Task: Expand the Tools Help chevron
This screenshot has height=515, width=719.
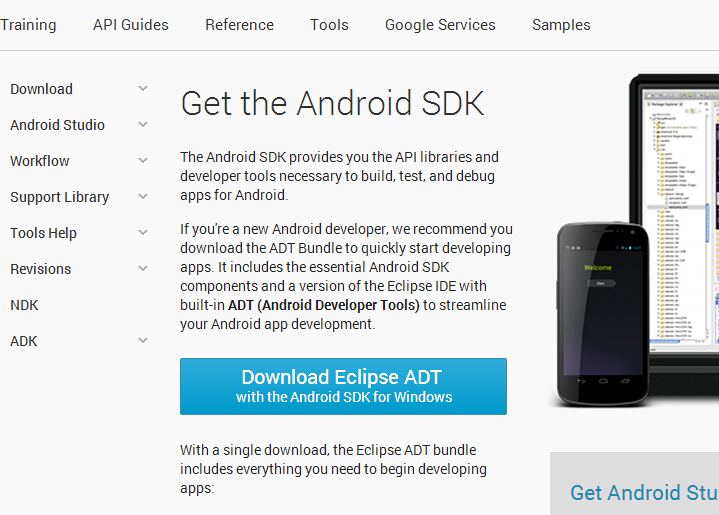Action: point(143,233)
